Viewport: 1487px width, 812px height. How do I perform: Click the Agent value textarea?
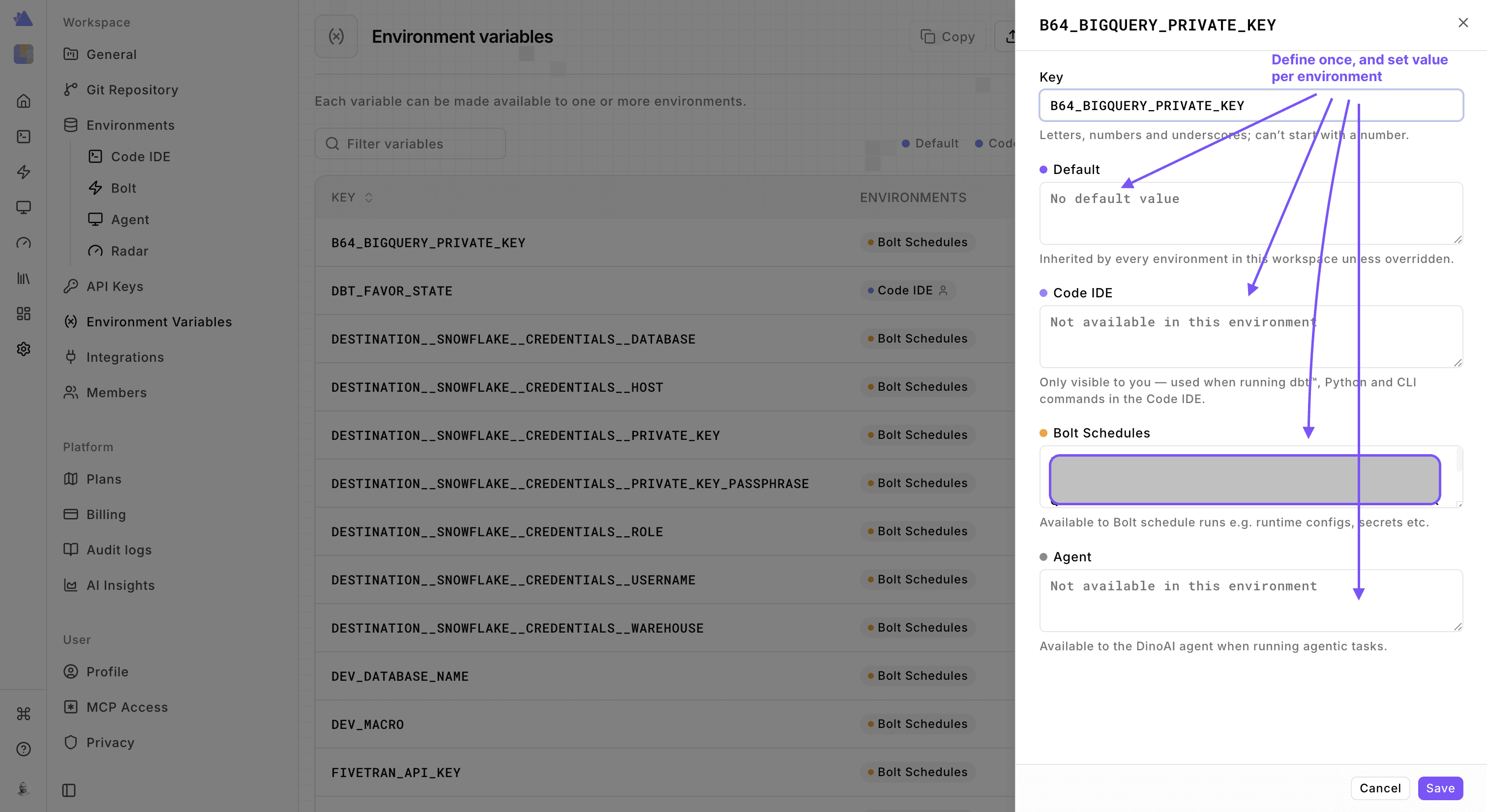1251,600
